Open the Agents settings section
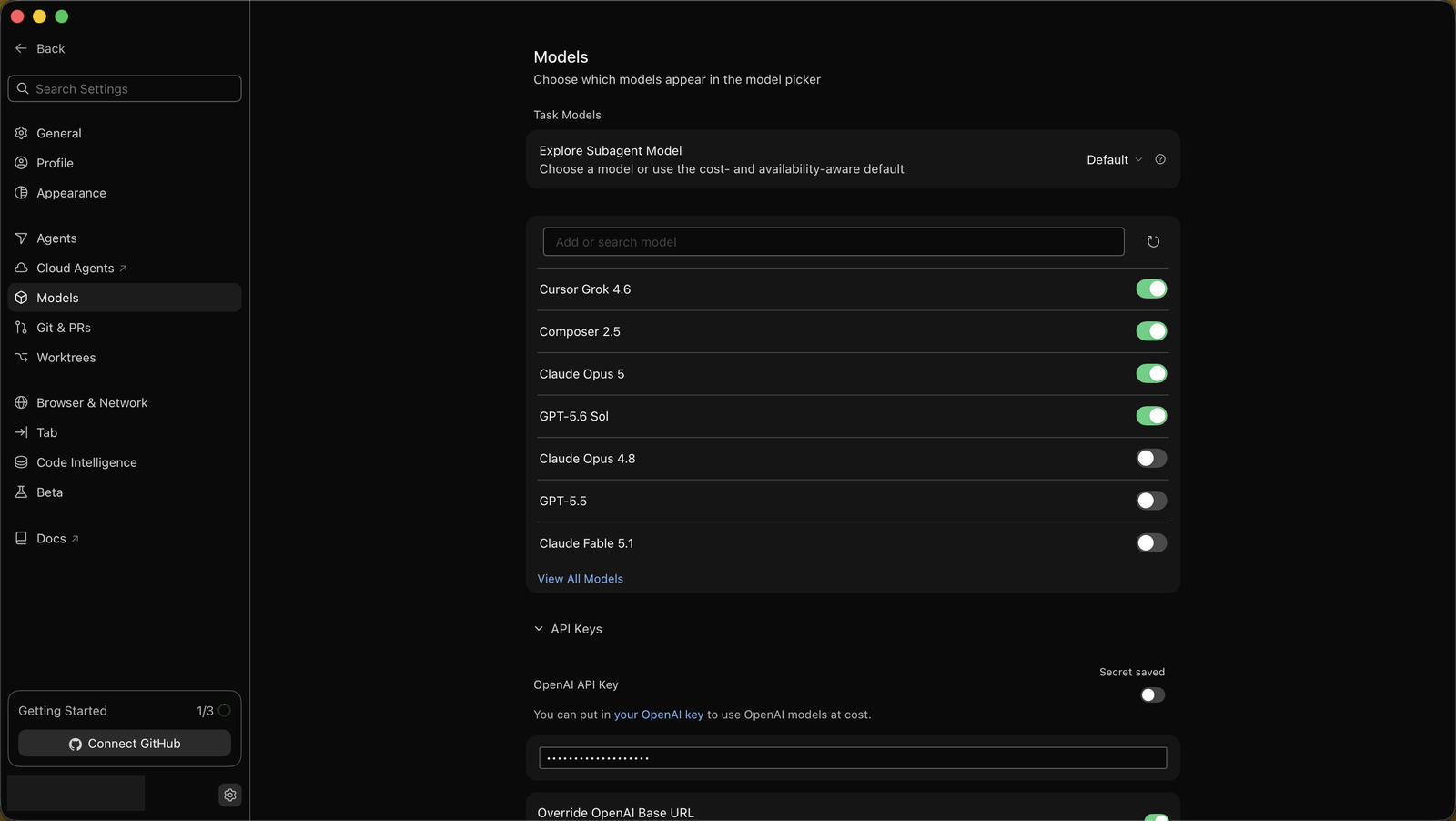The image size is (1456, 821). [x=125, y=238]
